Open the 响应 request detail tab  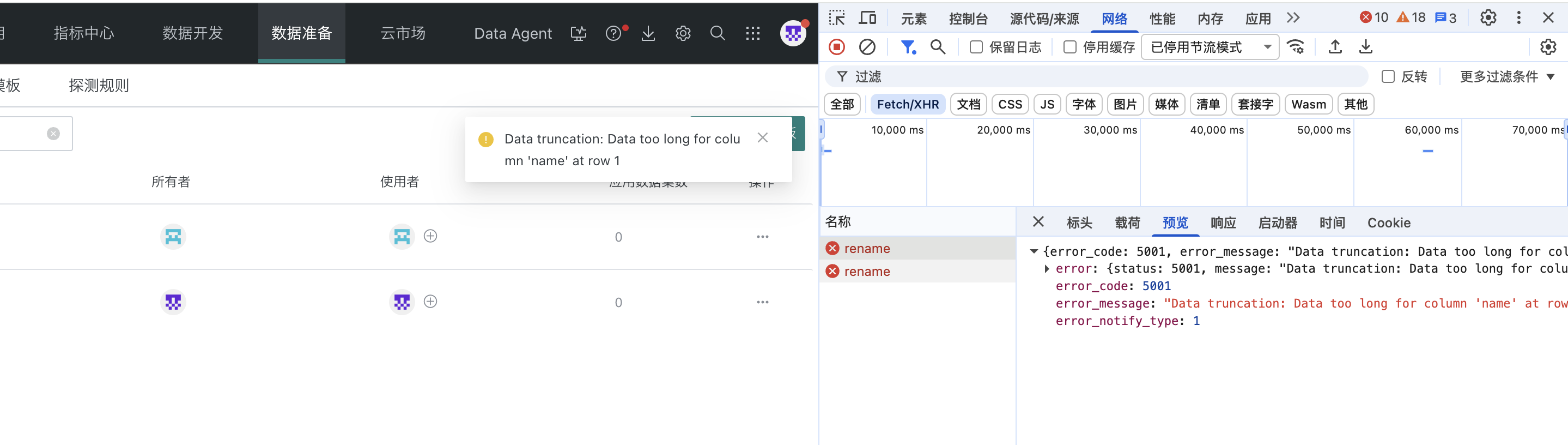pos(1223,222)
